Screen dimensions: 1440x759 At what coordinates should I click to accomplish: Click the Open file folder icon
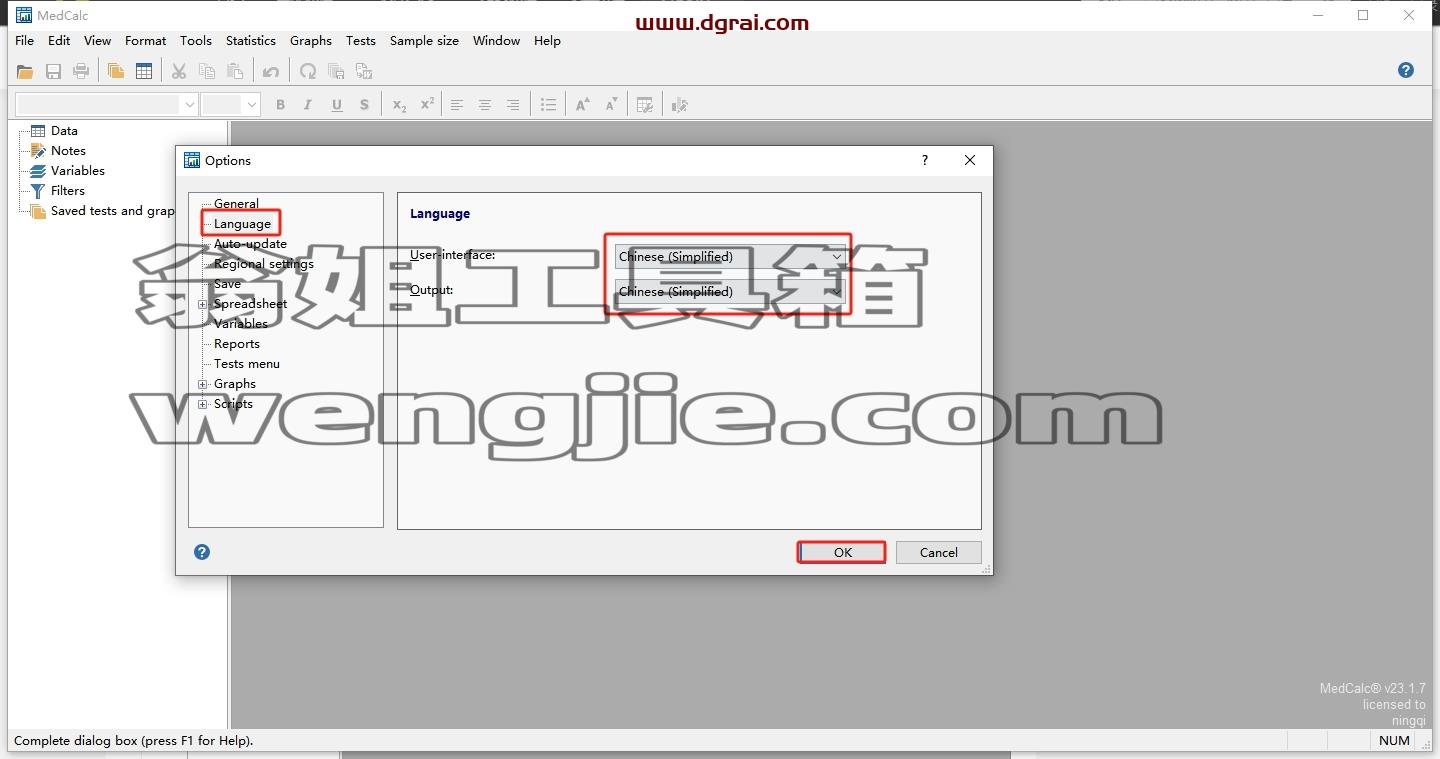(x=25, y=71)
